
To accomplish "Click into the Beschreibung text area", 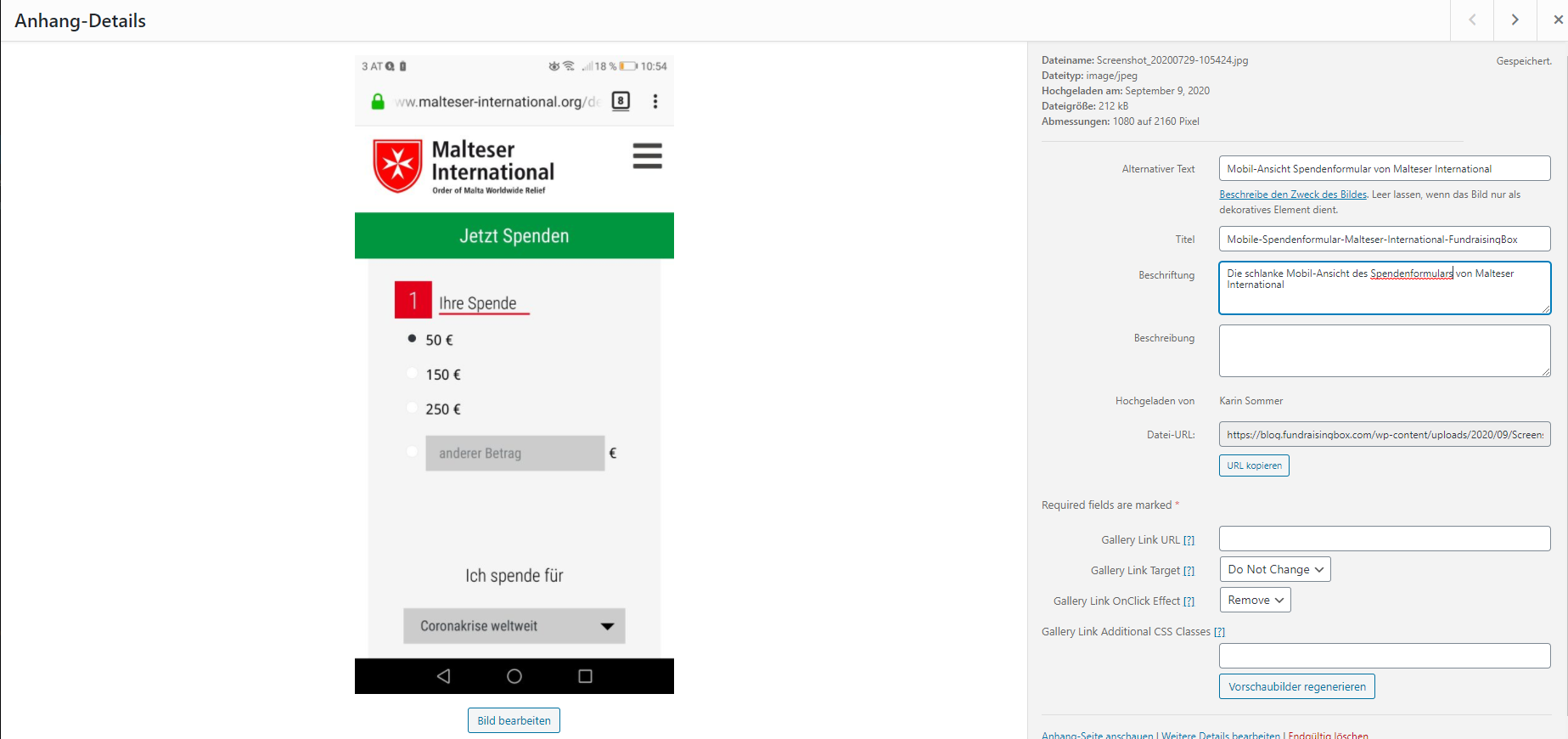I will 1385,351.
